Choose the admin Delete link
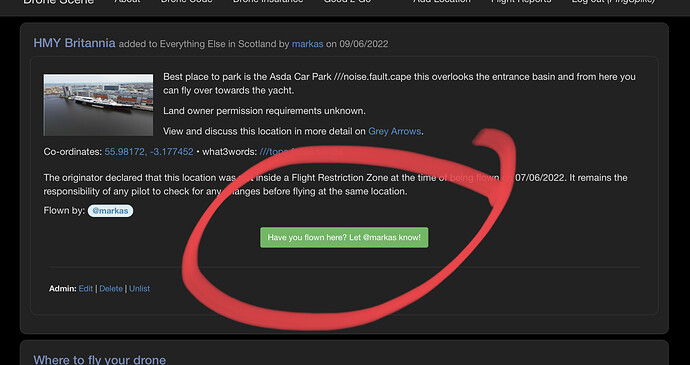690x365 pixels. [x=111, y=289]
